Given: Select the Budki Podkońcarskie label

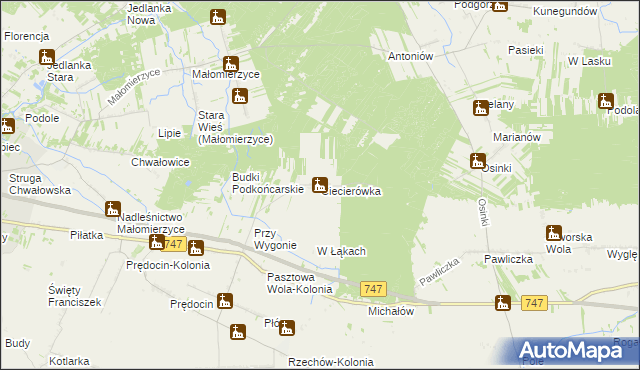Looking at the screenshot, I should (x=268, y=183).
